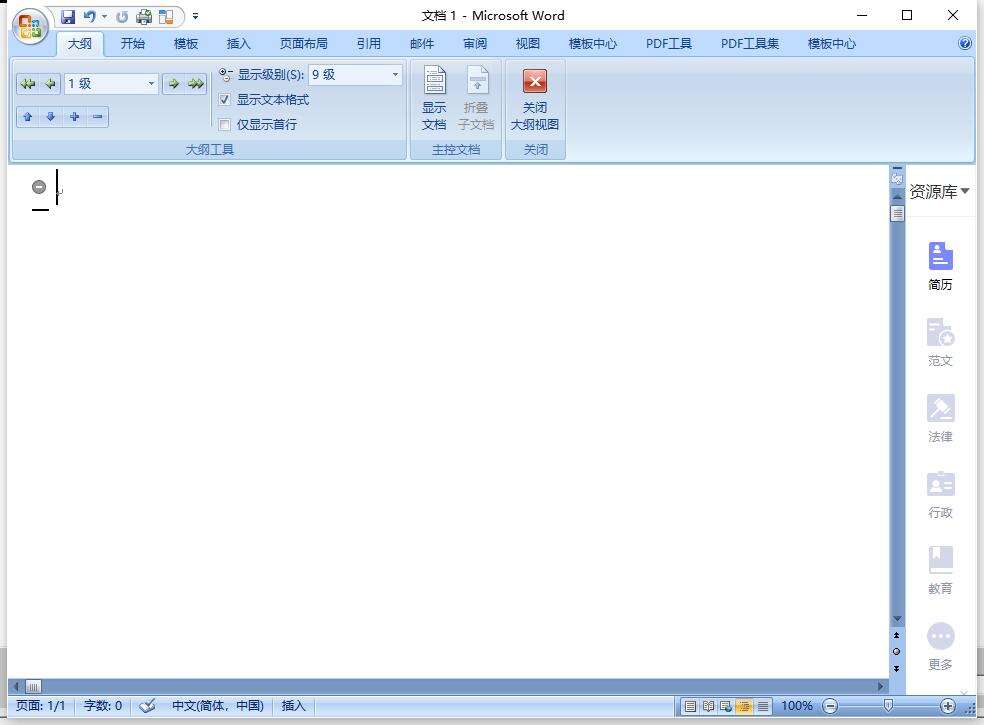Switch to Full Screen Reading view
984x725 pixels.
pos(708,706)
